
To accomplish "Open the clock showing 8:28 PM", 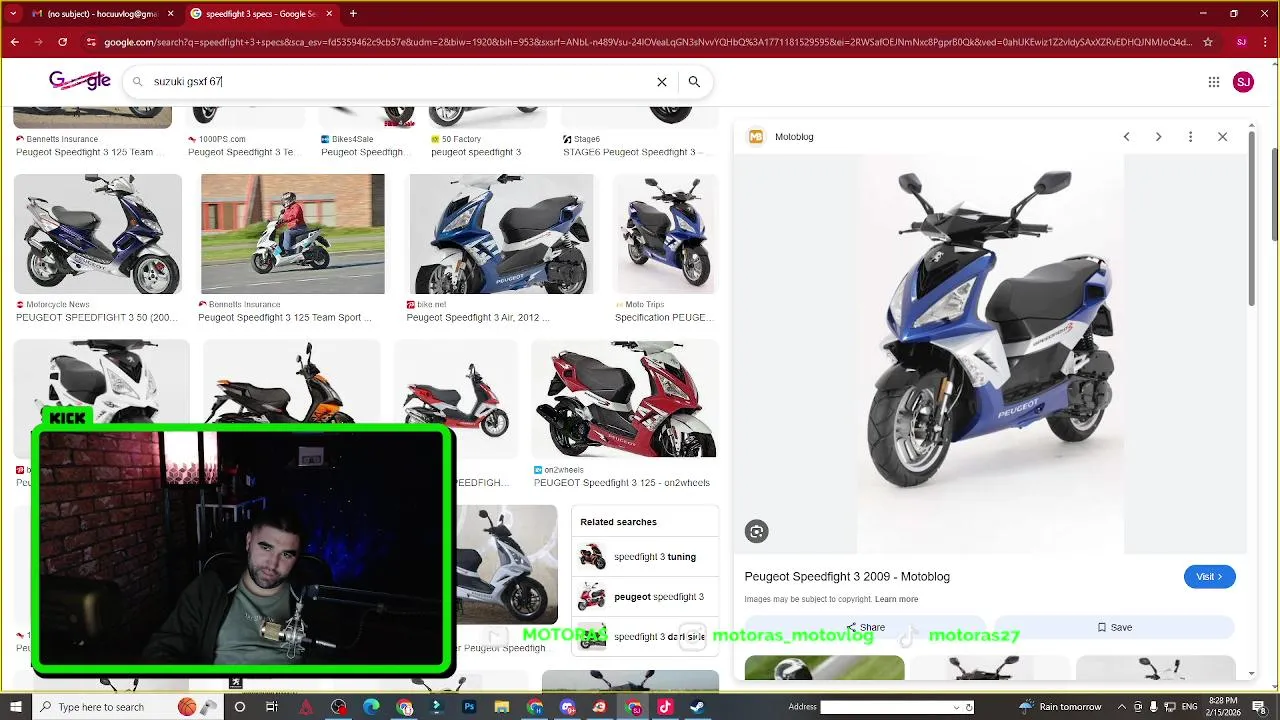I will [x=1223, y=707].
